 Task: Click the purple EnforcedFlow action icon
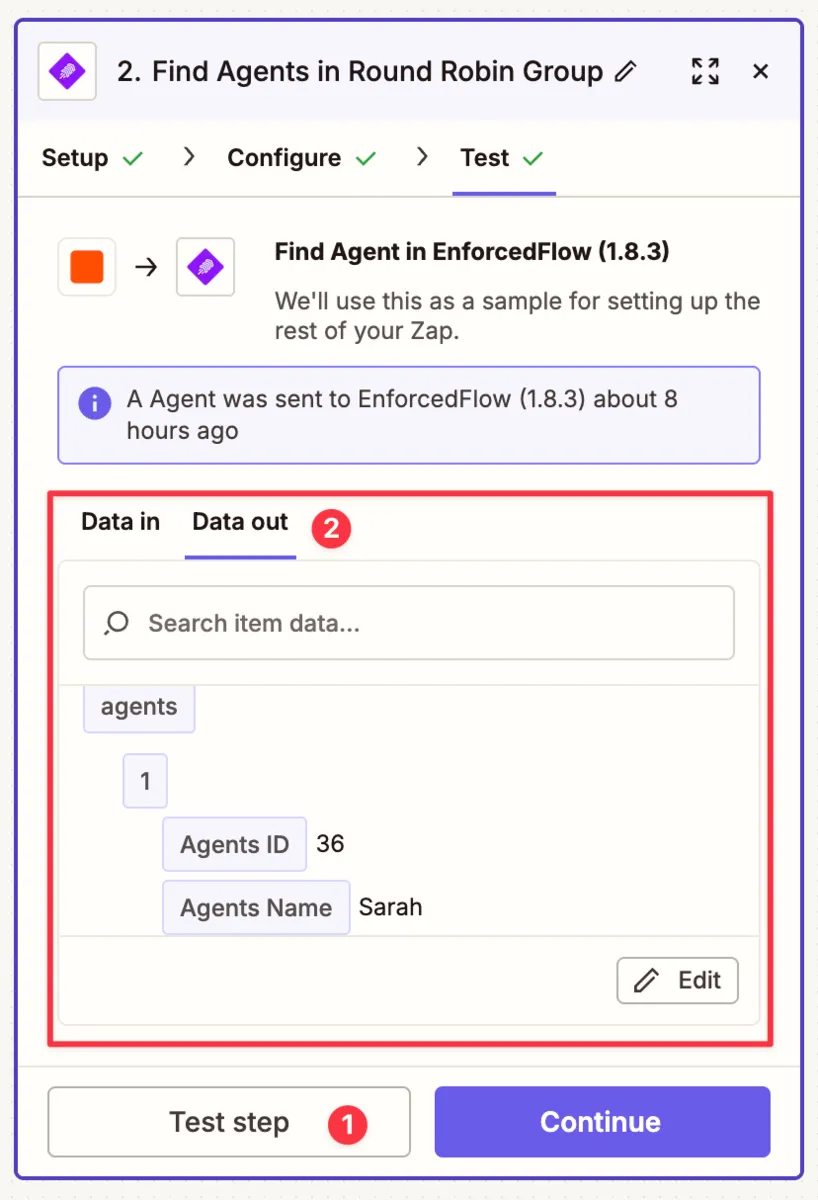[205, 267]
